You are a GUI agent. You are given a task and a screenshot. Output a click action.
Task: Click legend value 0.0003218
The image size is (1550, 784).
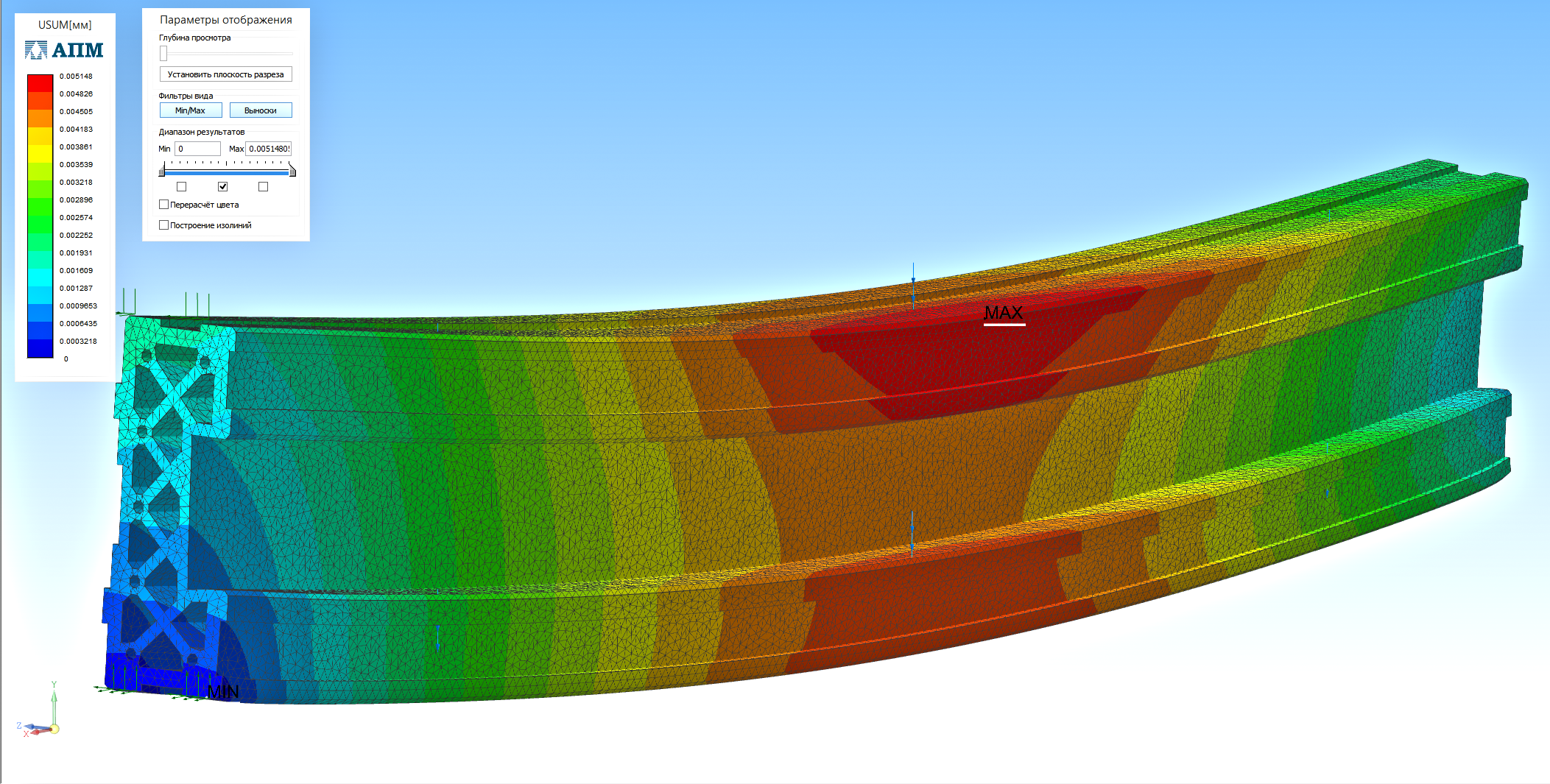[x=78, y=342]
